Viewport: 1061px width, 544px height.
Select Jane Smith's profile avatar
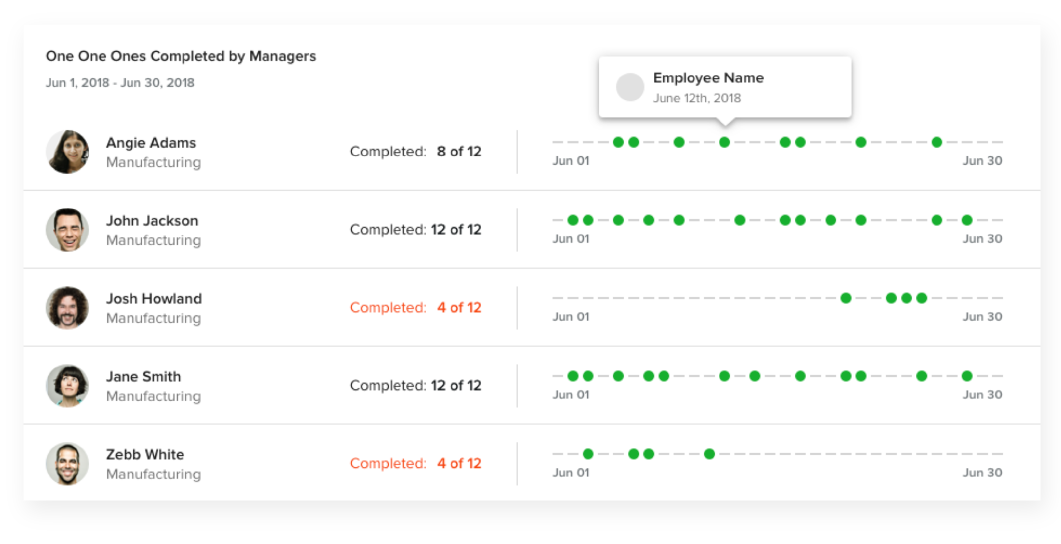coord(68,386)
